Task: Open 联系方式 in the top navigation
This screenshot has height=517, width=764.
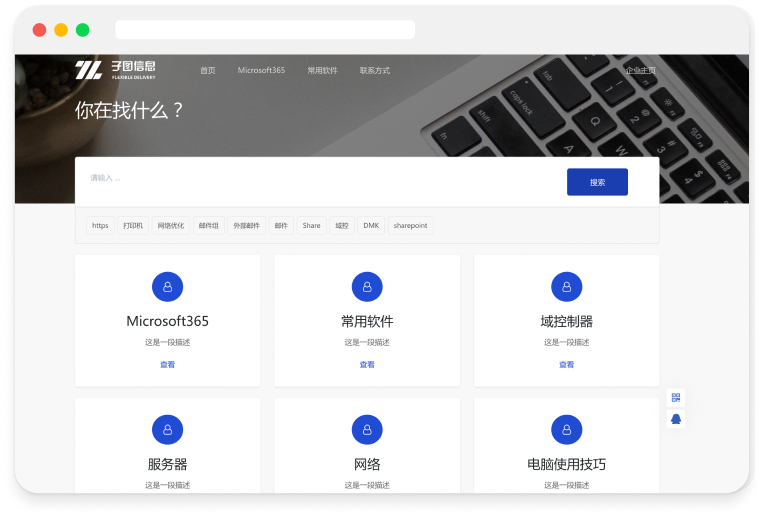Action: click(375, 71)
